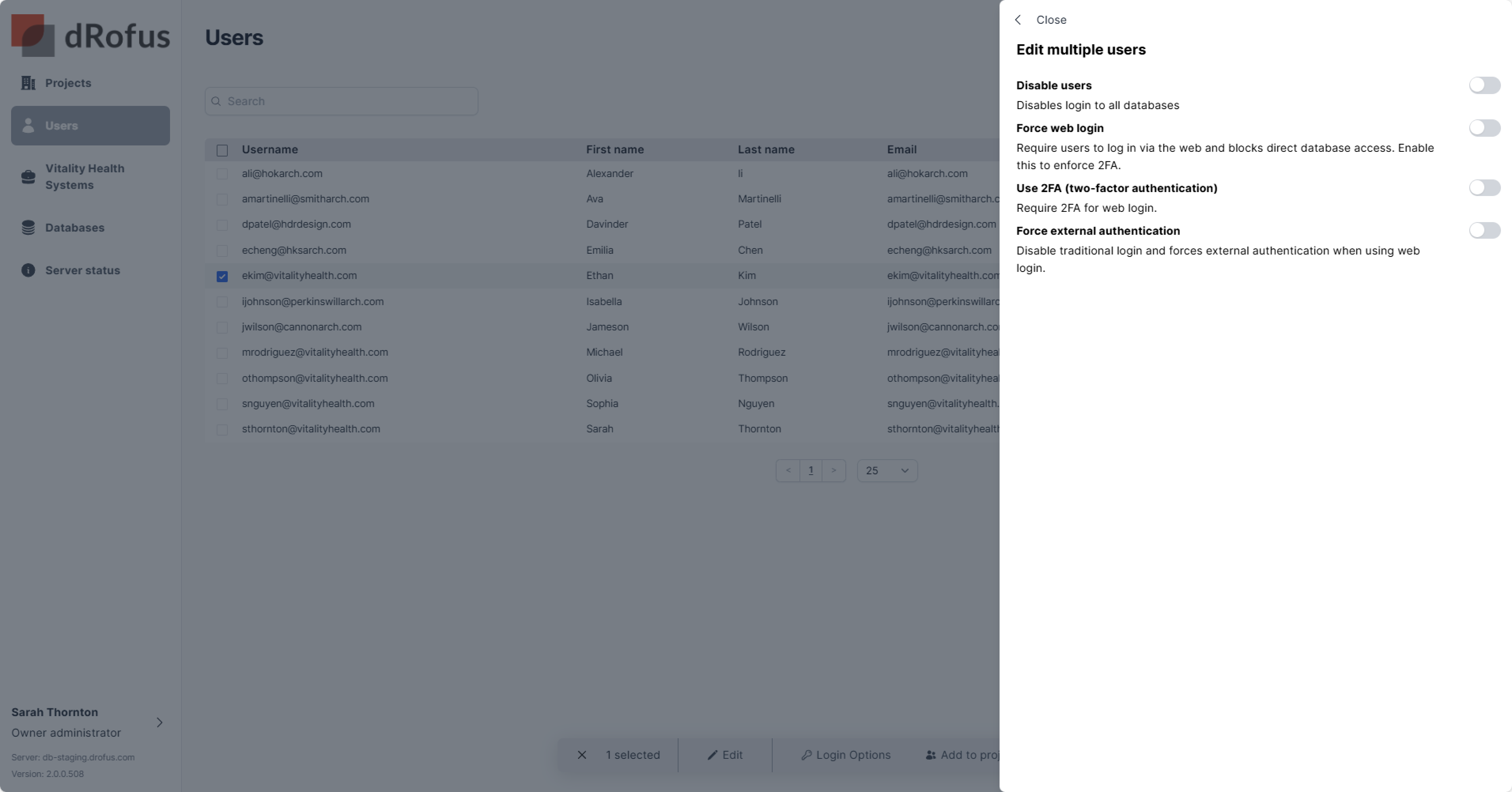Image resolution: width=1512 pixels, height=792 pixels.
Task: Expand Sarah Thornton account chevron
Action: tap(159, 722)
